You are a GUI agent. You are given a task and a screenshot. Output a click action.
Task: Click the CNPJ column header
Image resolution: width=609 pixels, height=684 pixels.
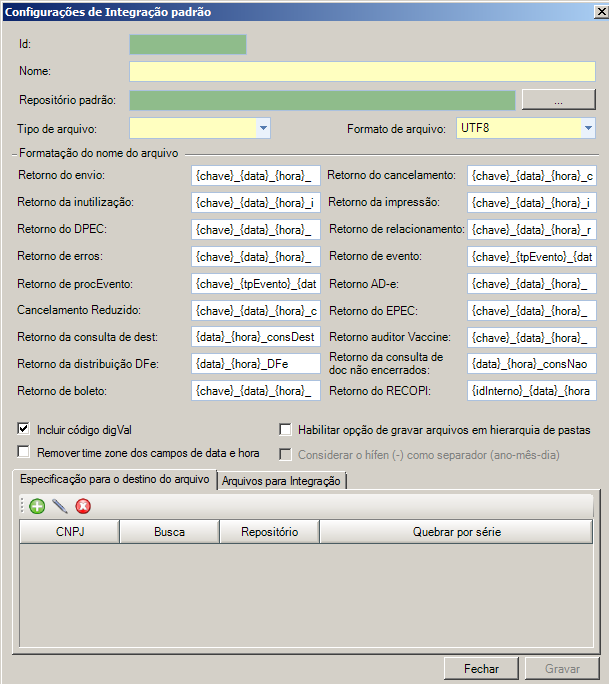pos(69,532)
